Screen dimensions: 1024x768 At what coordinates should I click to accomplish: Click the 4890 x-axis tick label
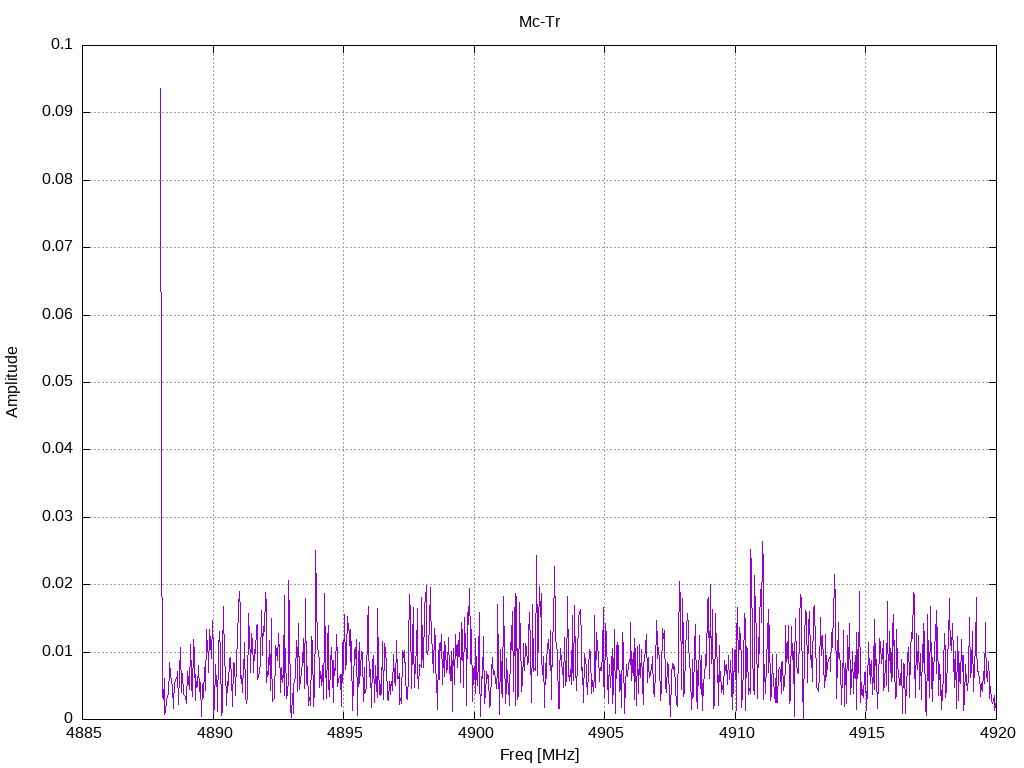pos(213,734)
